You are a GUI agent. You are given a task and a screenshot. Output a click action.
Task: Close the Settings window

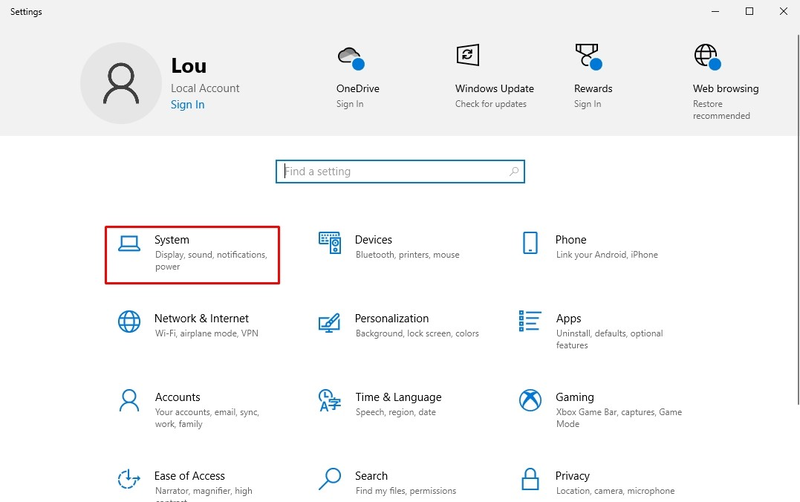coord(784,11)
